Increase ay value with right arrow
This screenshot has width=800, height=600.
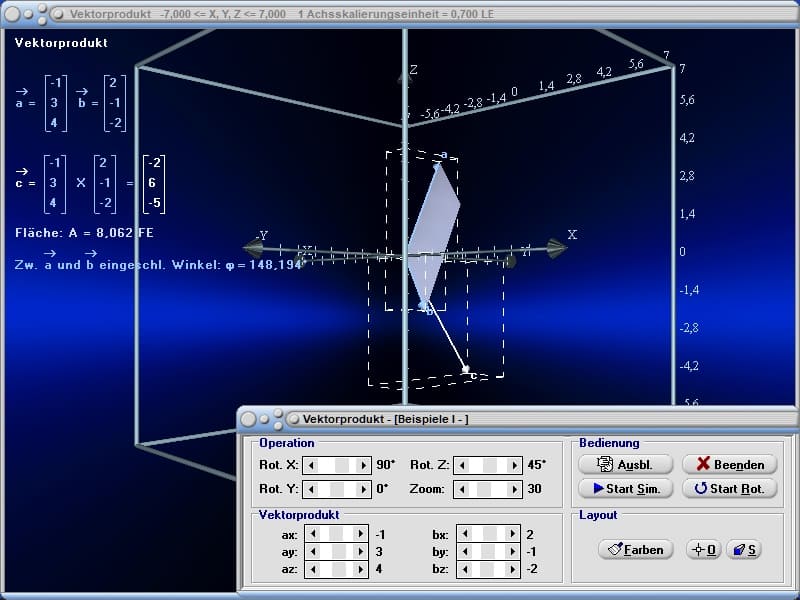point(360,551)
